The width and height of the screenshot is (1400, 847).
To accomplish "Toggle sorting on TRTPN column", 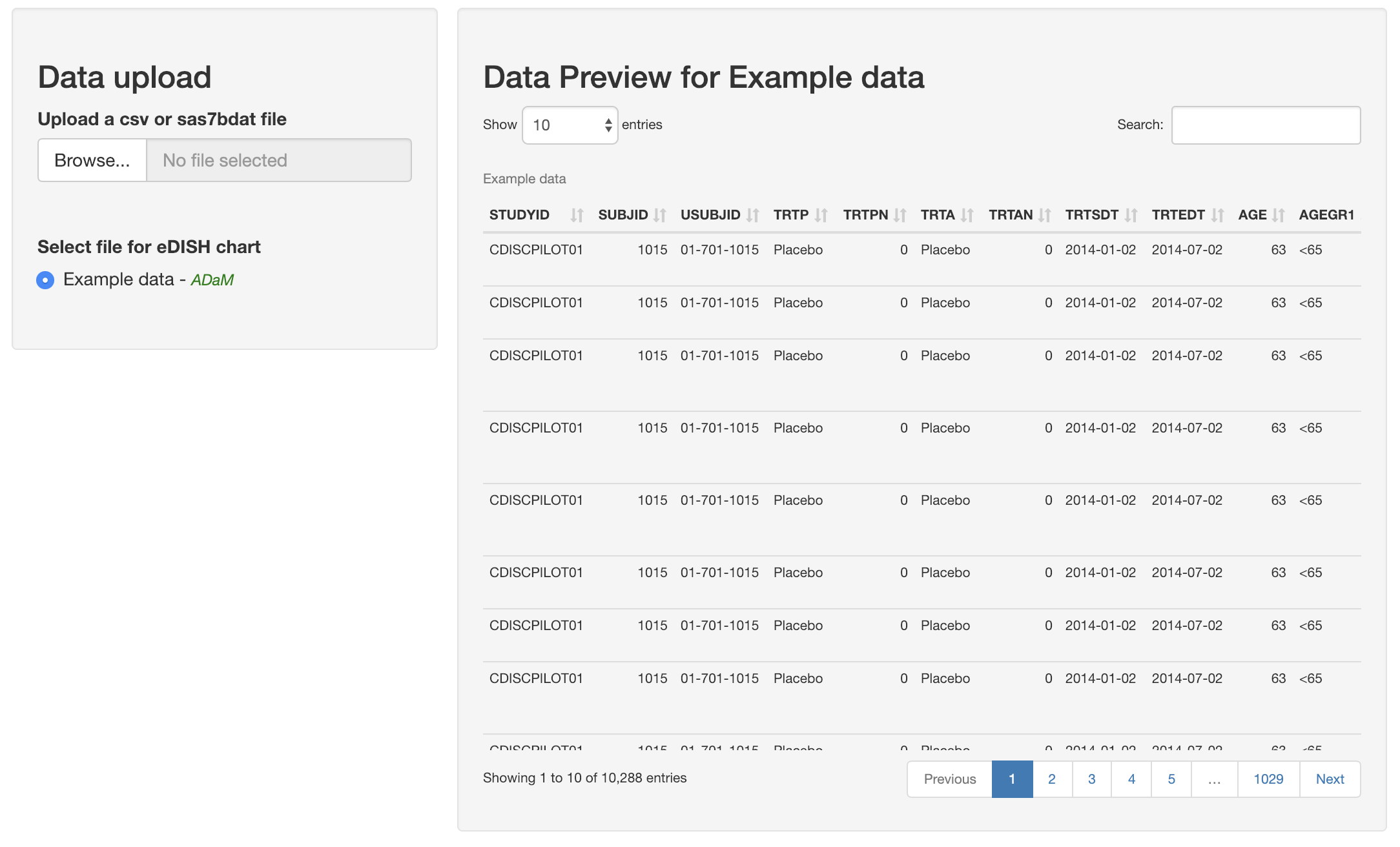I will pos(900,215).
